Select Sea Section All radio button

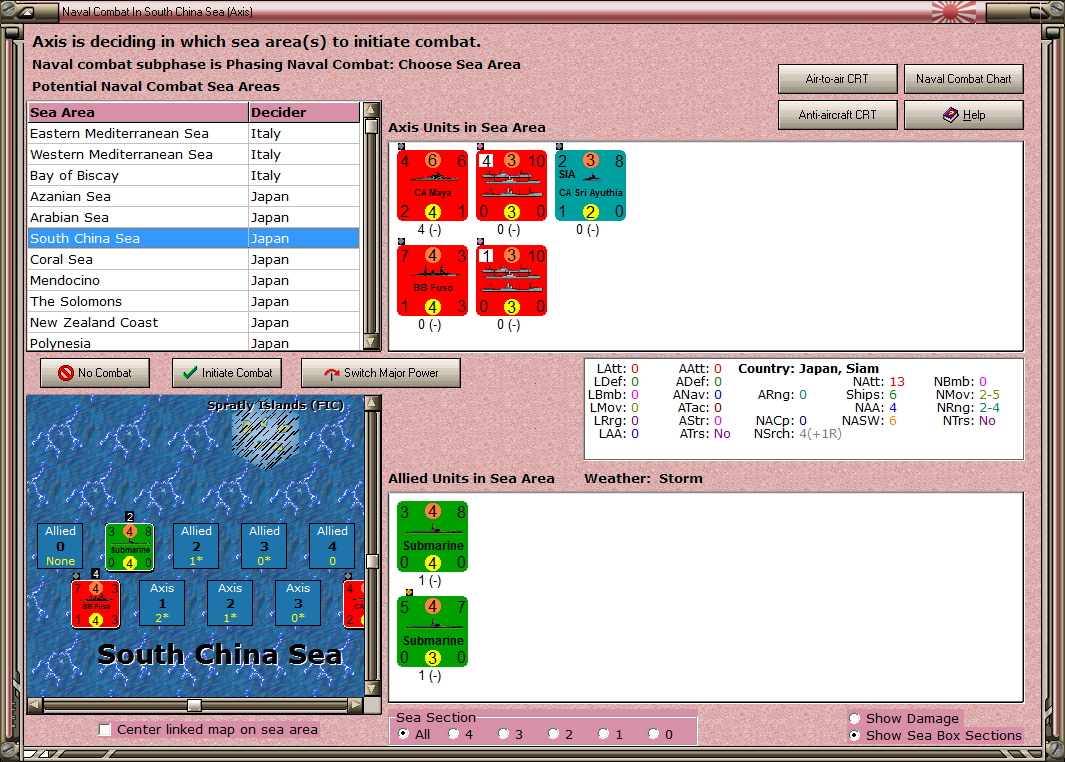[403, 733]
